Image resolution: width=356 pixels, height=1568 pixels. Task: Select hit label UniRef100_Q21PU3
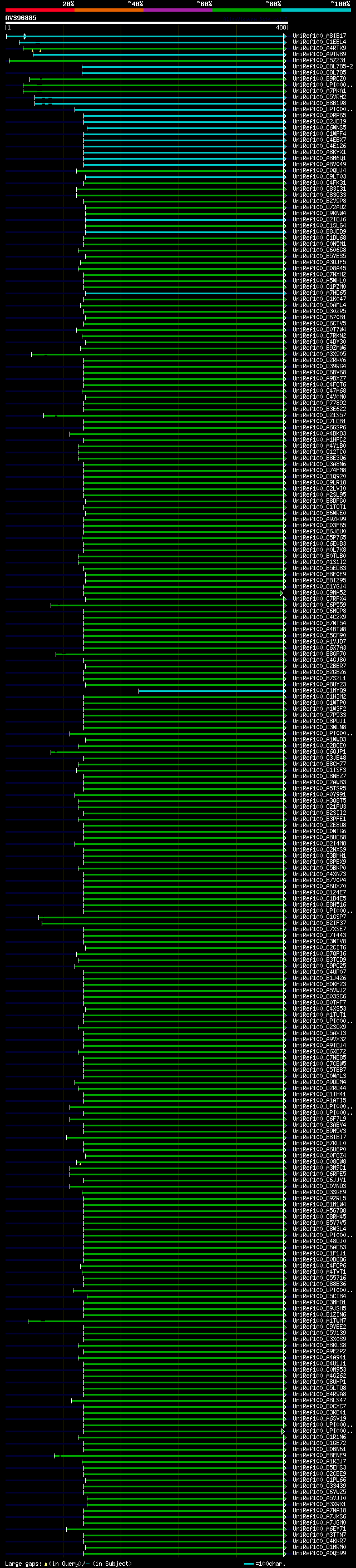pos(319,807)
